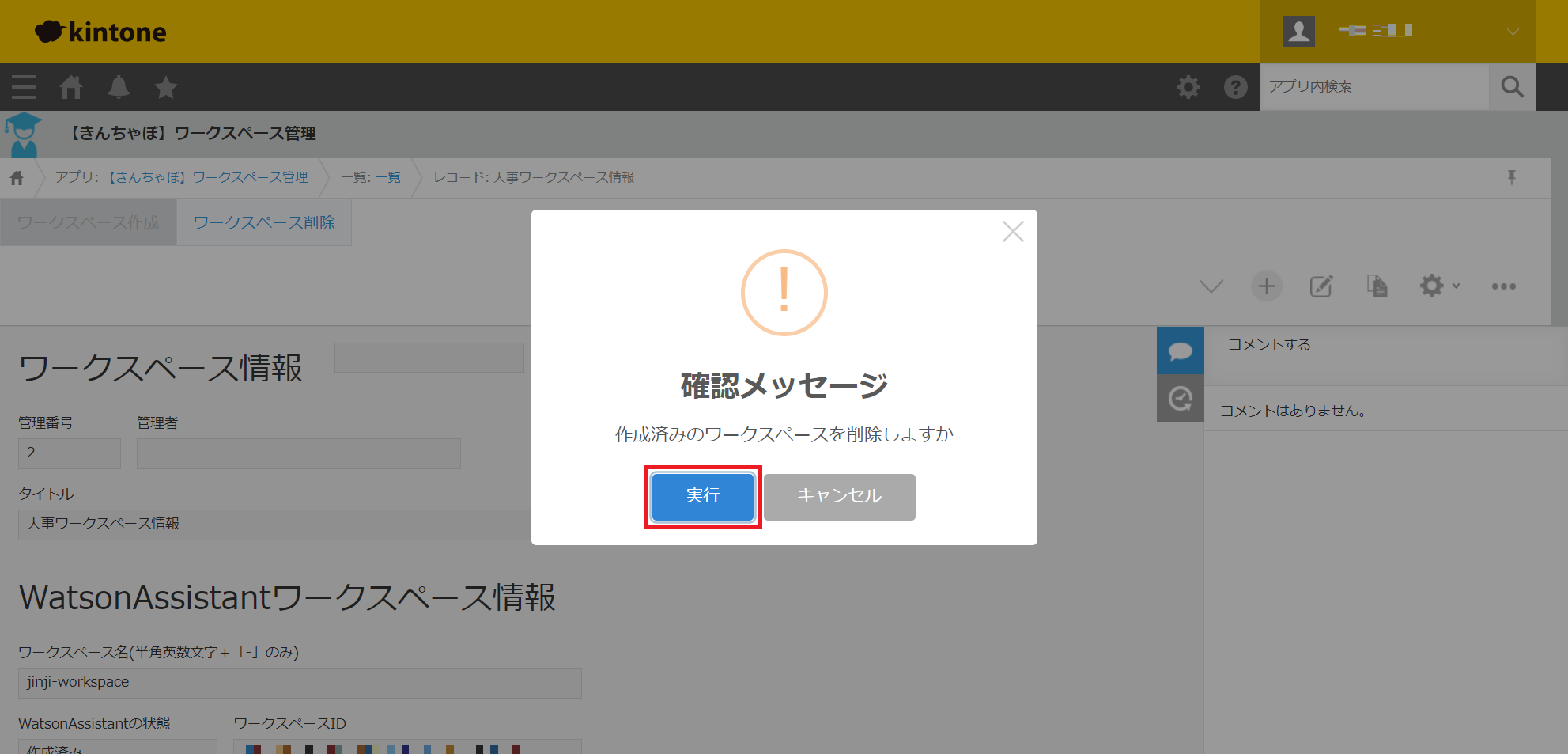Click the 実行 button in confirmation dialog
This screenshot has height=754, width=1568.
tap(702, 497)
